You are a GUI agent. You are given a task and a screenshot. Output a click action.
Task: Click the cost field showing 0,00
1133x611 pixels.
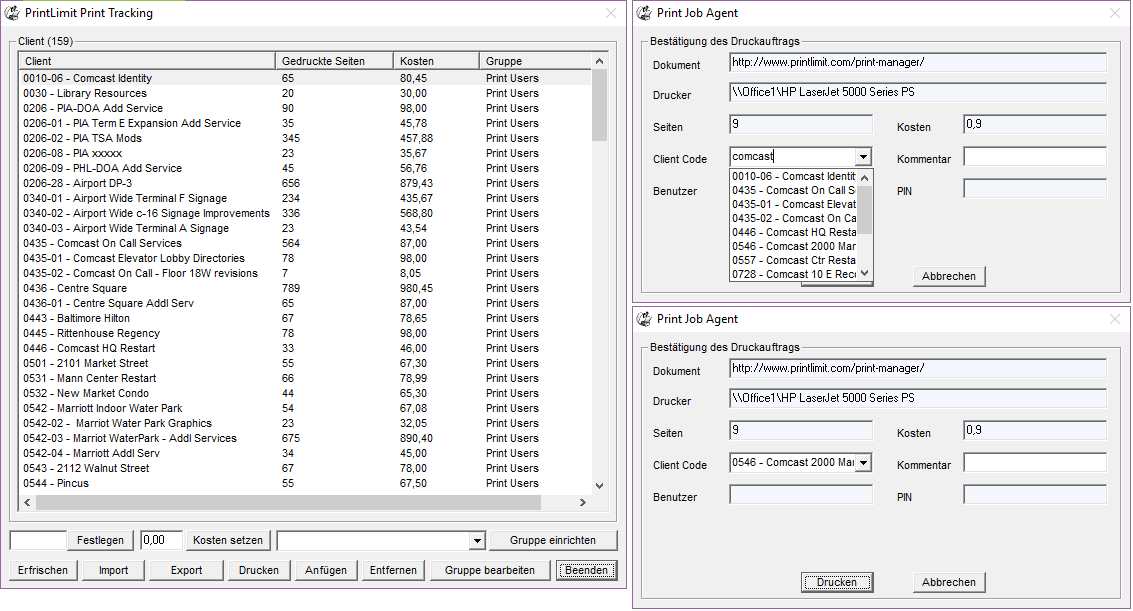(160, 540)
